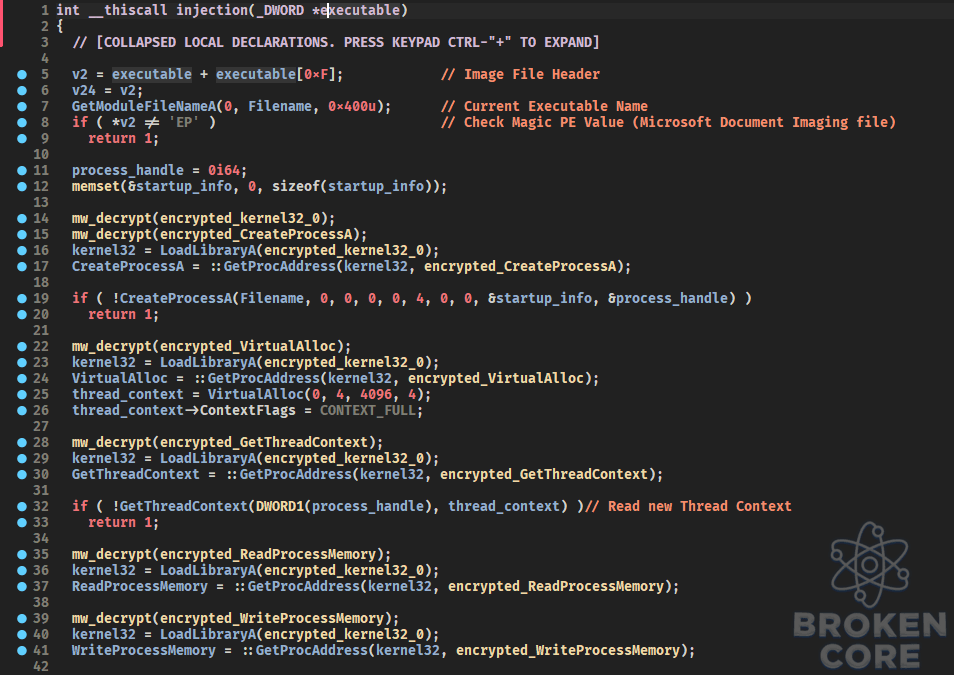Toggle the breakpoint dot on line 19

(22, 298)
